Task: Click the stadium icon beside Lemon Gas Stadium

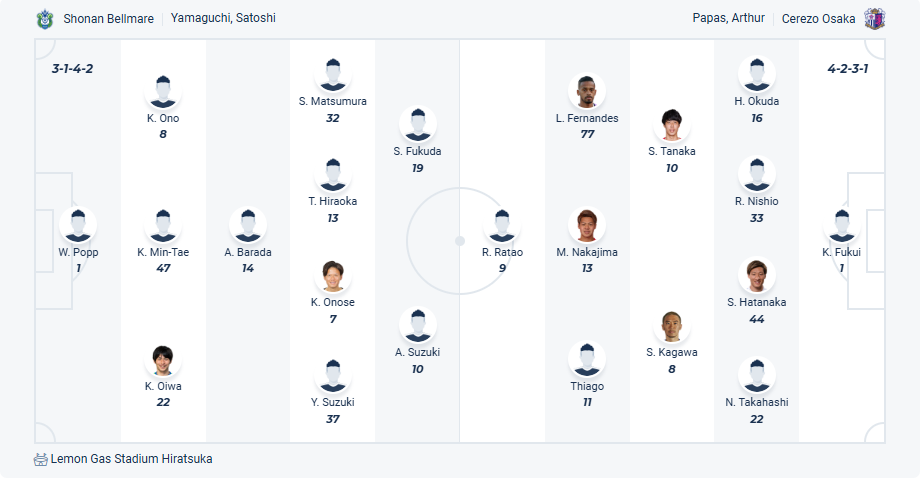Action: pos(41,459)
